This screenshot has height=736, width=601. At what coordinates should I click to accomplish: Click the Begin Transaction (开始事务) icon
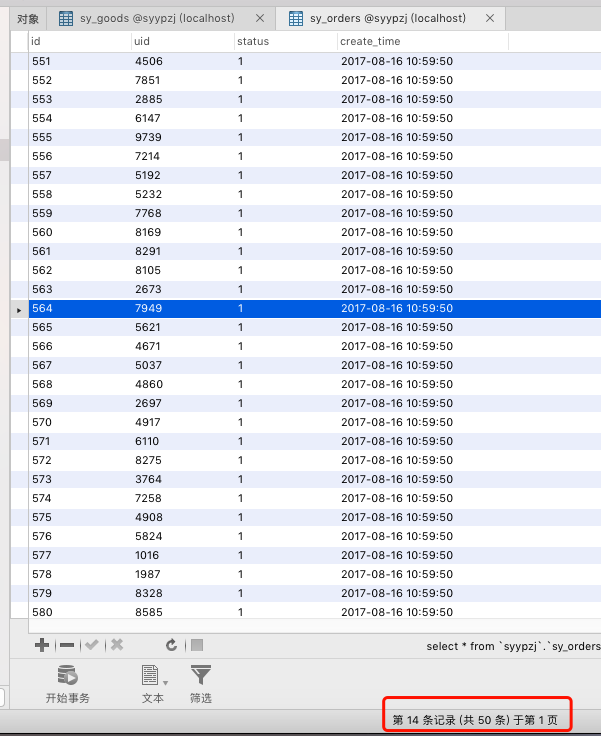coord(67,676)
